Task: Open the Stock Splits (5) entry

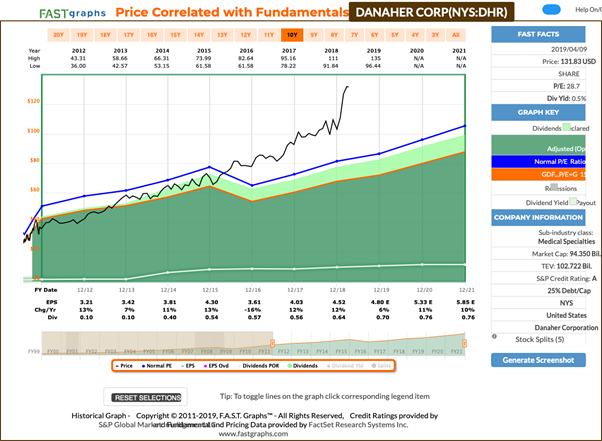Action: tap(539, 340)
